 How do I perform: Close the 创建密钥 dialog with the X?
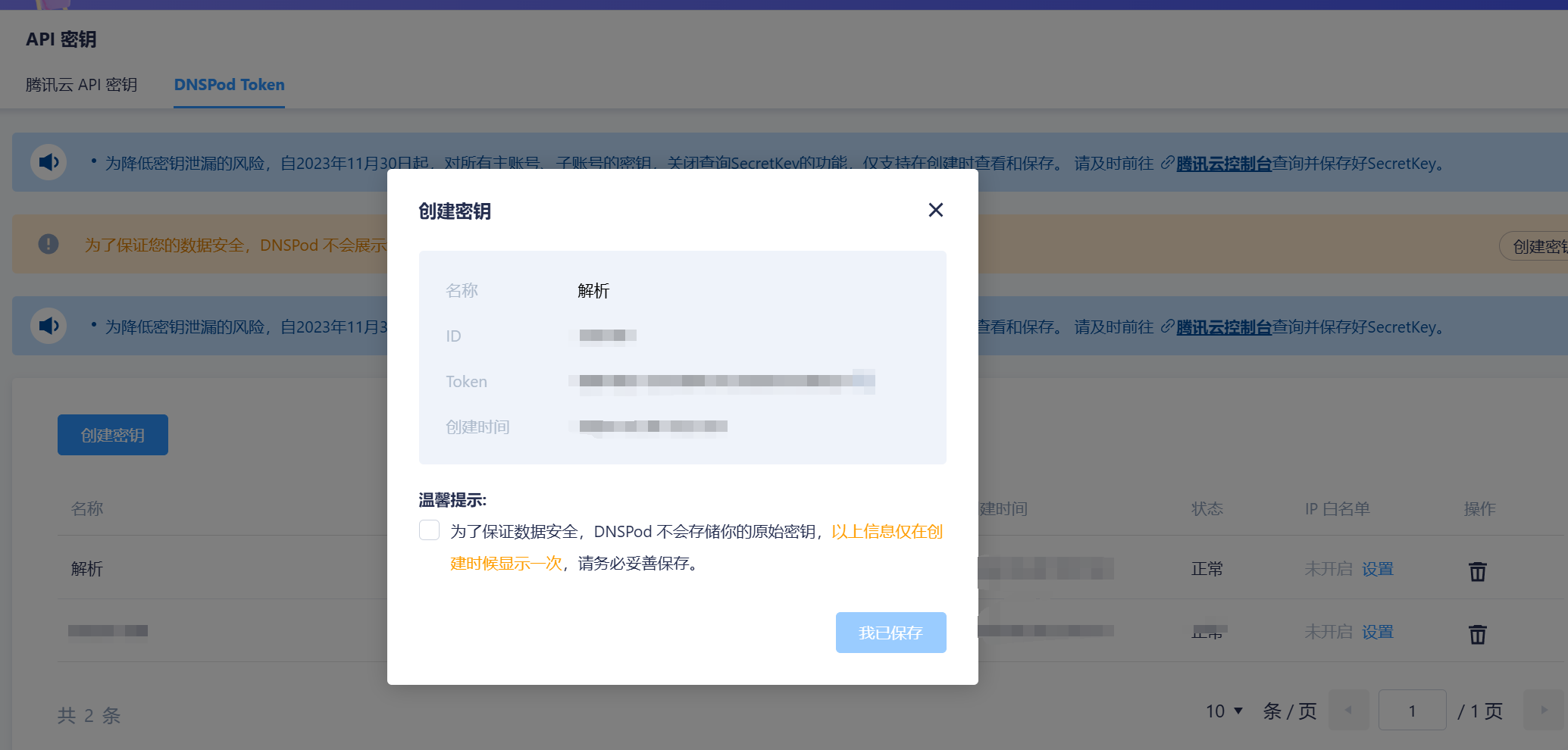pos(935,210)
